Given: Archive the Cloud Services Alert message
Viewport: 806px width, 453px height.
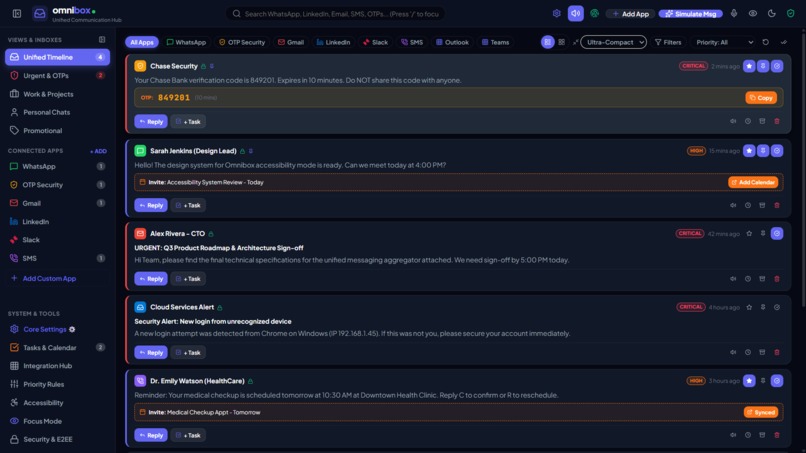Looking at the screenshot, I should tap(762, 352).
